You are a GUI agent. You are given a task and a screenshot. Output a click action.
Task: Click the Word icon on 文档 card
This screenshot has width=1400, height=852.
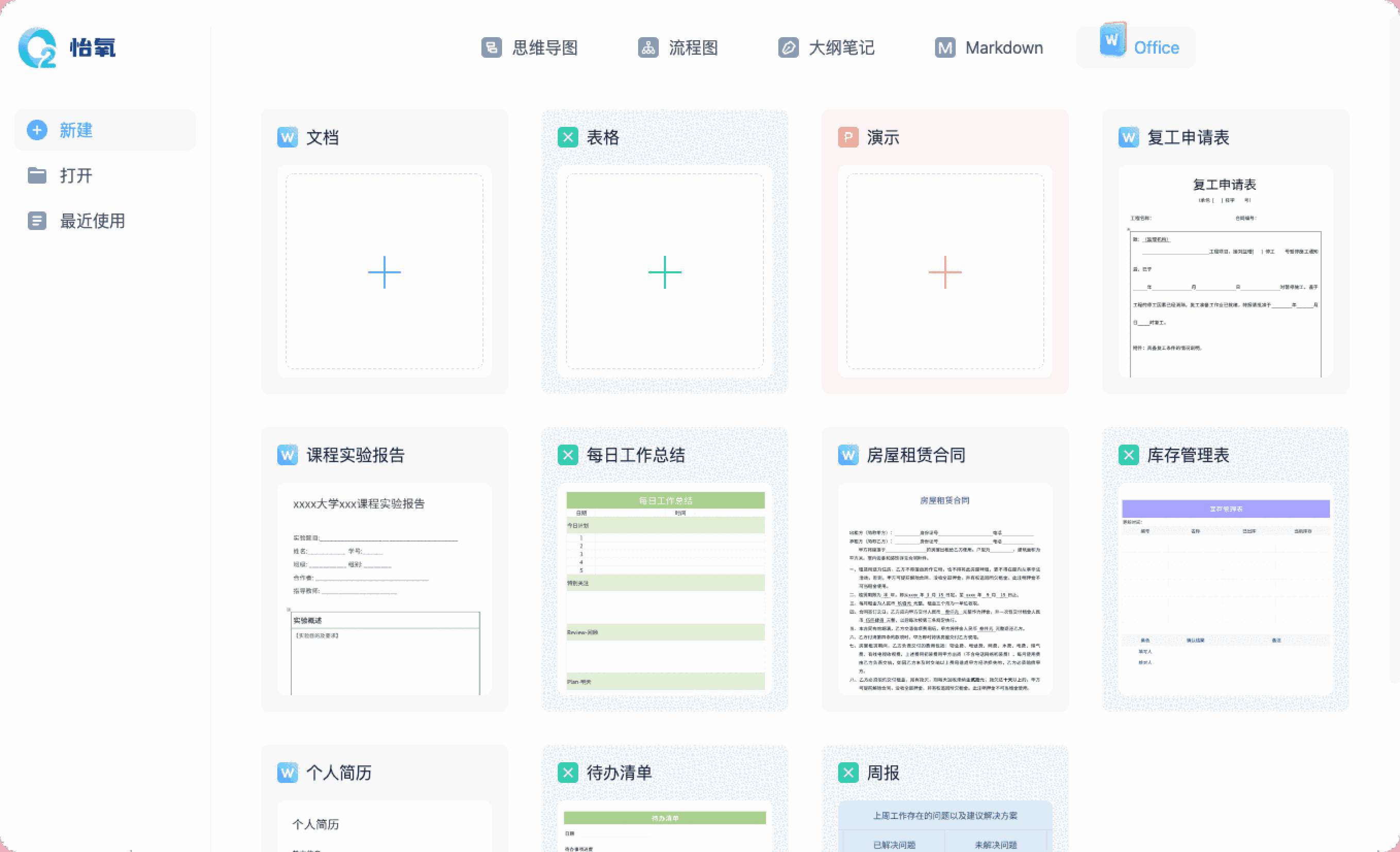[x=287, y=137]
